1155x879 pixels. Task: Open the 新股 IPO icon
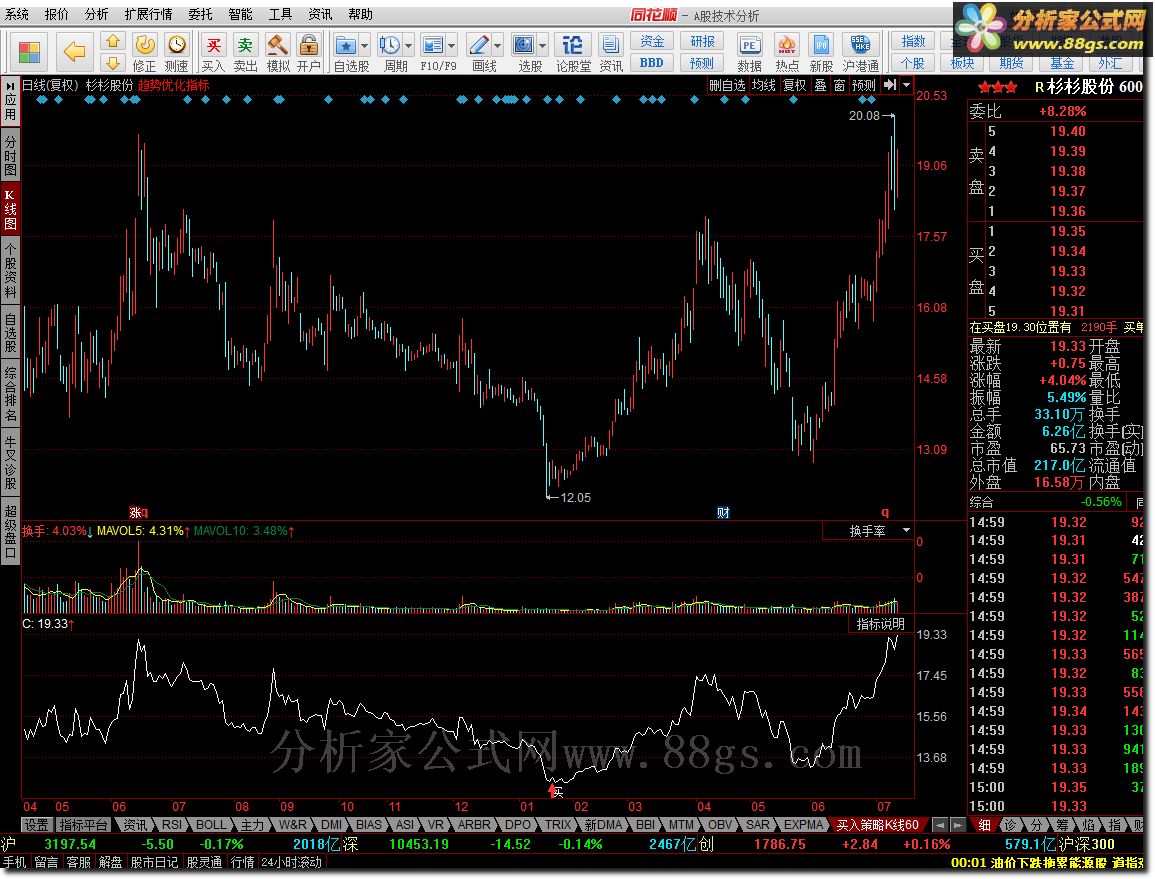pyautogui.click(x=821, y=53)
